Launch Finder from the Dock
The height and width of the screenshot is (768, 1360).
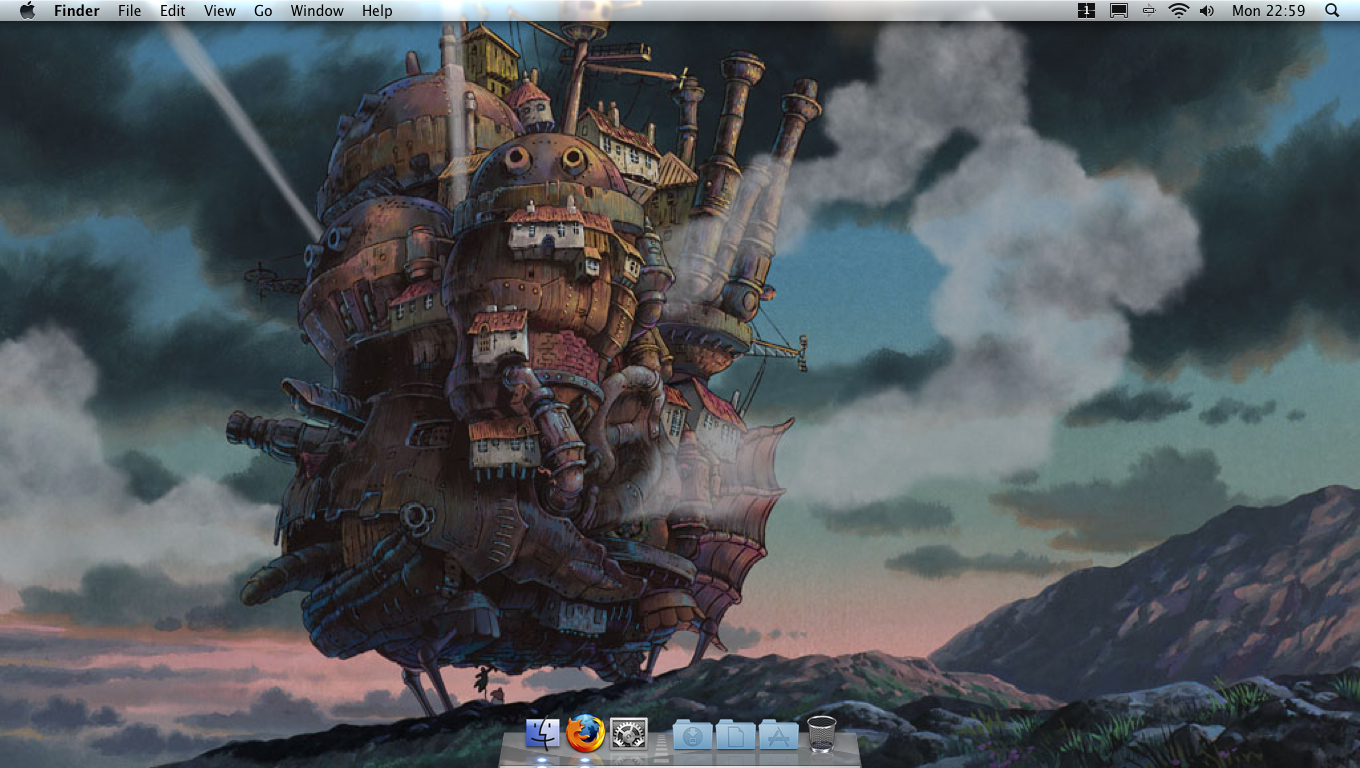point(543,735)
